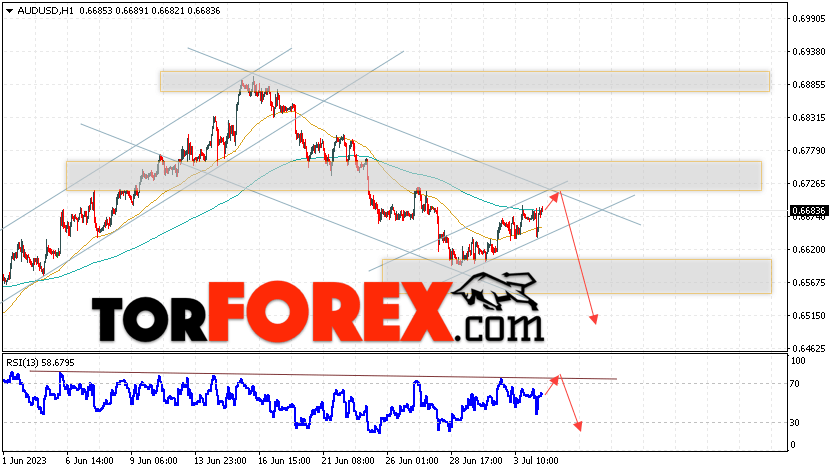
Task: Click the TORFOREX bull logo icon
Action: [x=495, y=291]
